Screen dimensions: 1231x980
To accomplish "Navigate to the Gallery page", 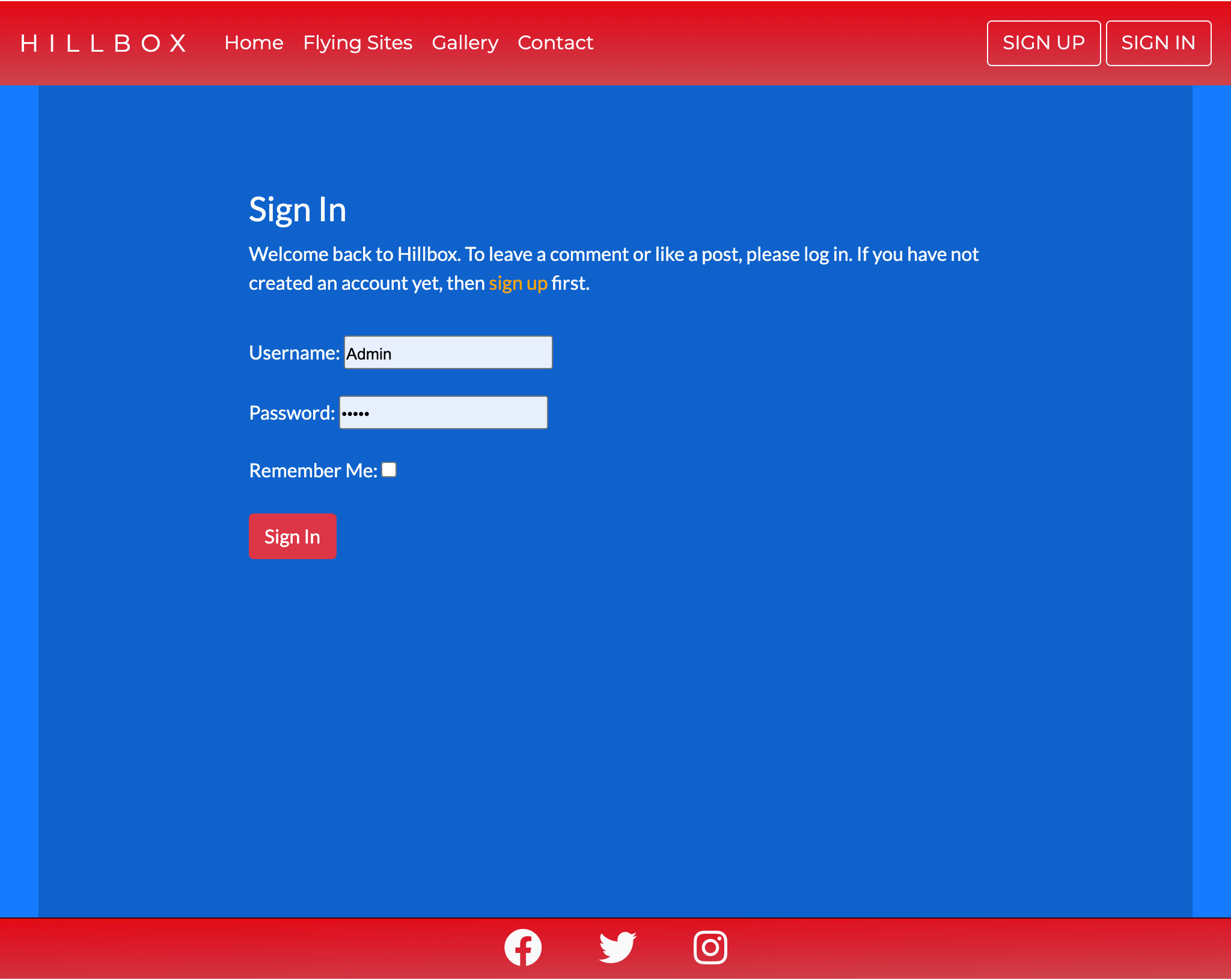I will click(x=465, y=43).
